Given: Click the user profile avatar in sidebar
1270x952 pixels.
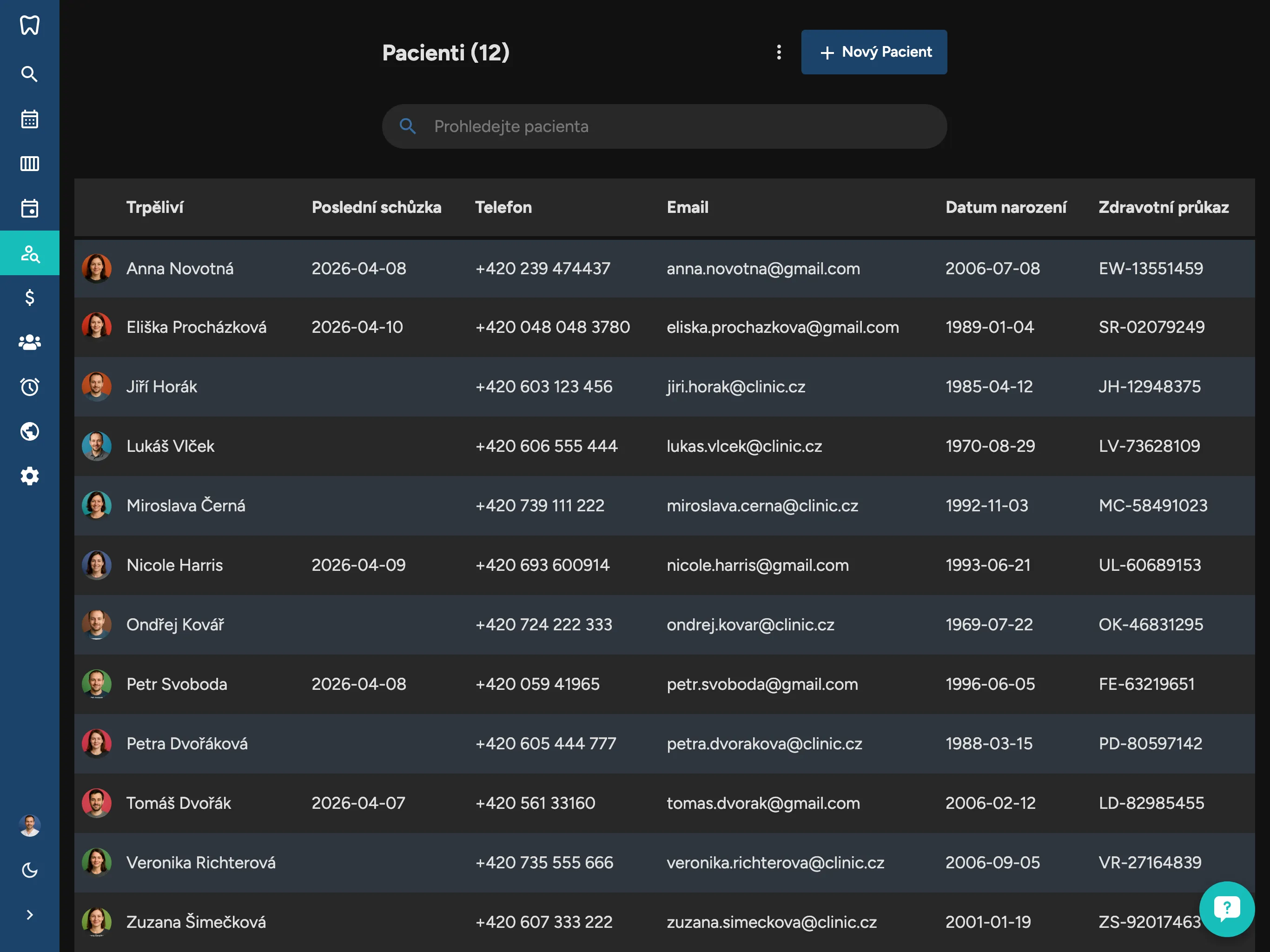Looking at the screenshot, I should [x=29, y=826].
